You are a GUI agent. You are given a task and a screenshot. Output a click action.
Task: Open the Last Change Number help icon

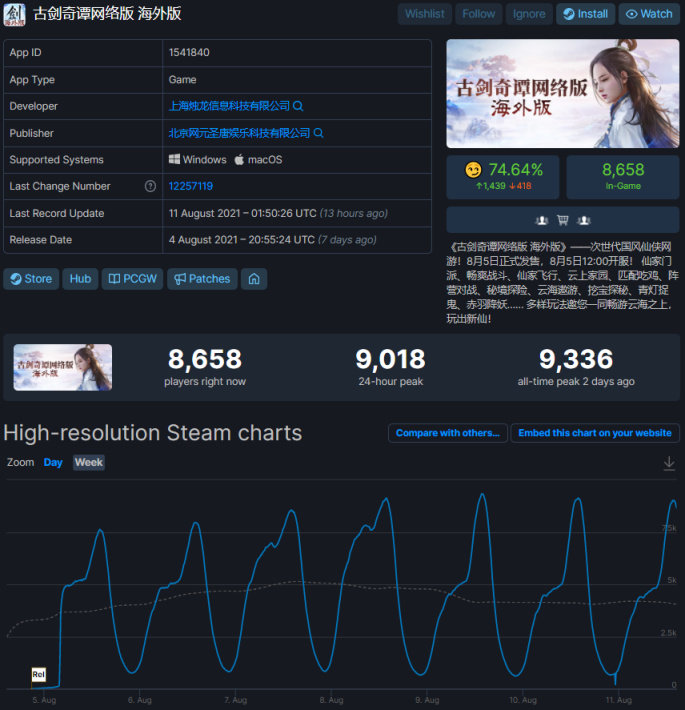(x=150, y=186)
